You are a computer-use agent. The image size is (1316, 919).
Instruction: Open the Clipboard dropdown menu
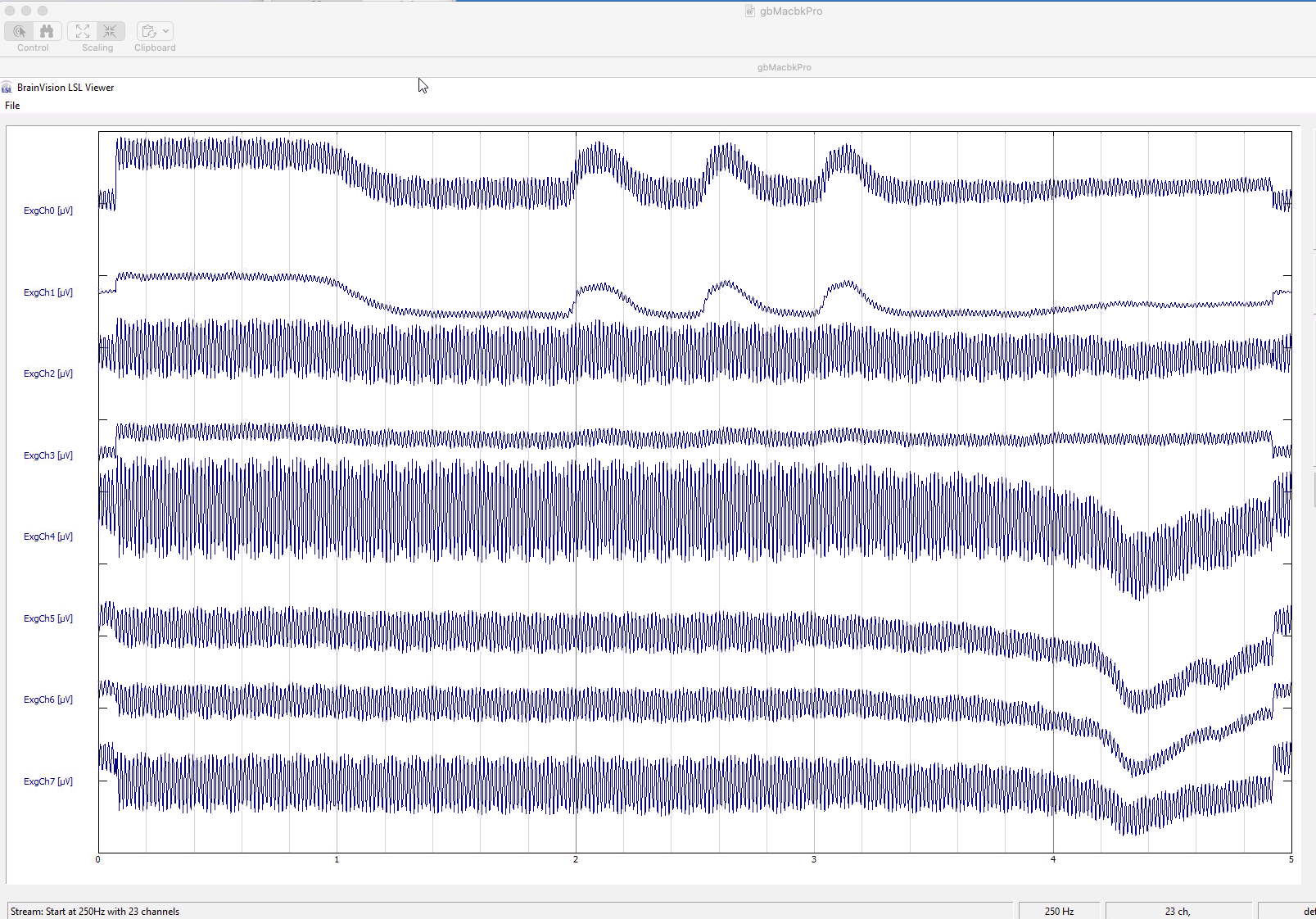(x=164, y=30)
